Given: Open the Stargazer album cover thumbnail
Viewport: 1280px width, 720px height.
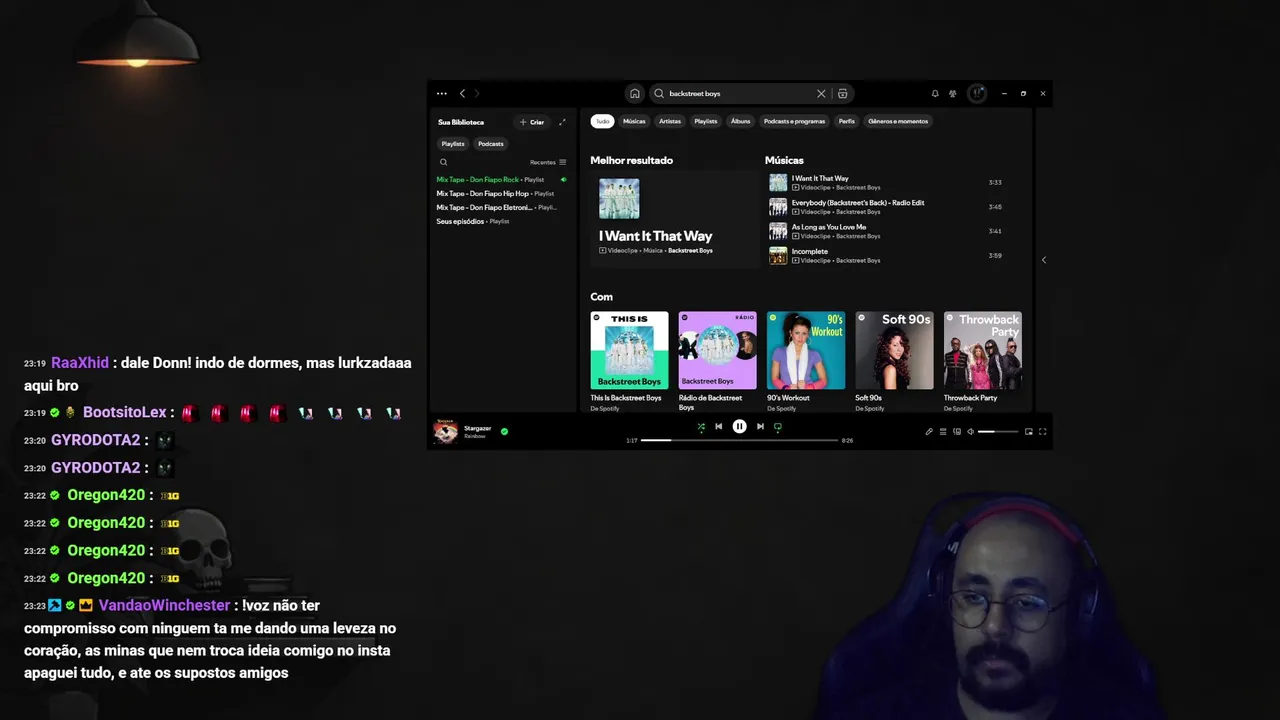Looking at the screenshot, I should [445, 431].
